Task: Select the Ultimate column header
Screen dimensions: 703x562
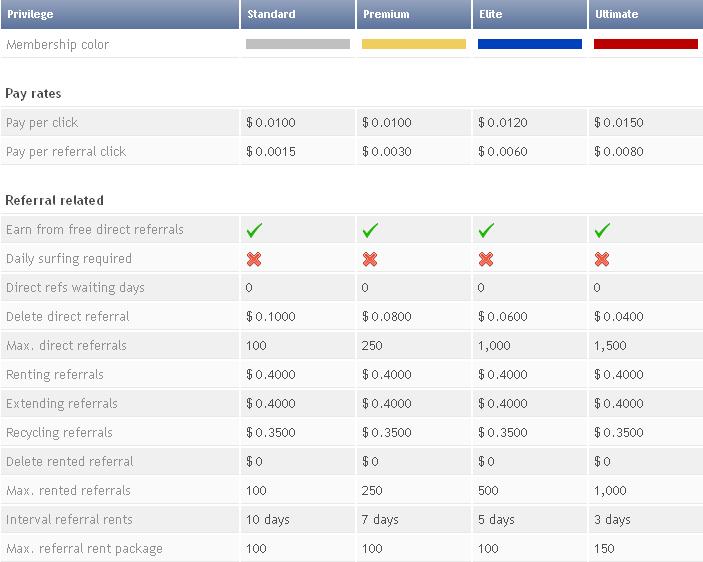Action: pyautogui.click(x=616, y=14)
